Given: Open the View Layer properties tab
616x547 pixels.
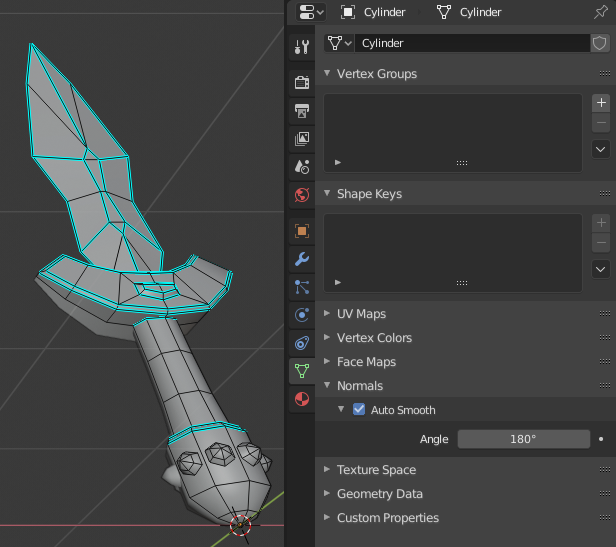Looking at the screenshot, I should (302, 139).
